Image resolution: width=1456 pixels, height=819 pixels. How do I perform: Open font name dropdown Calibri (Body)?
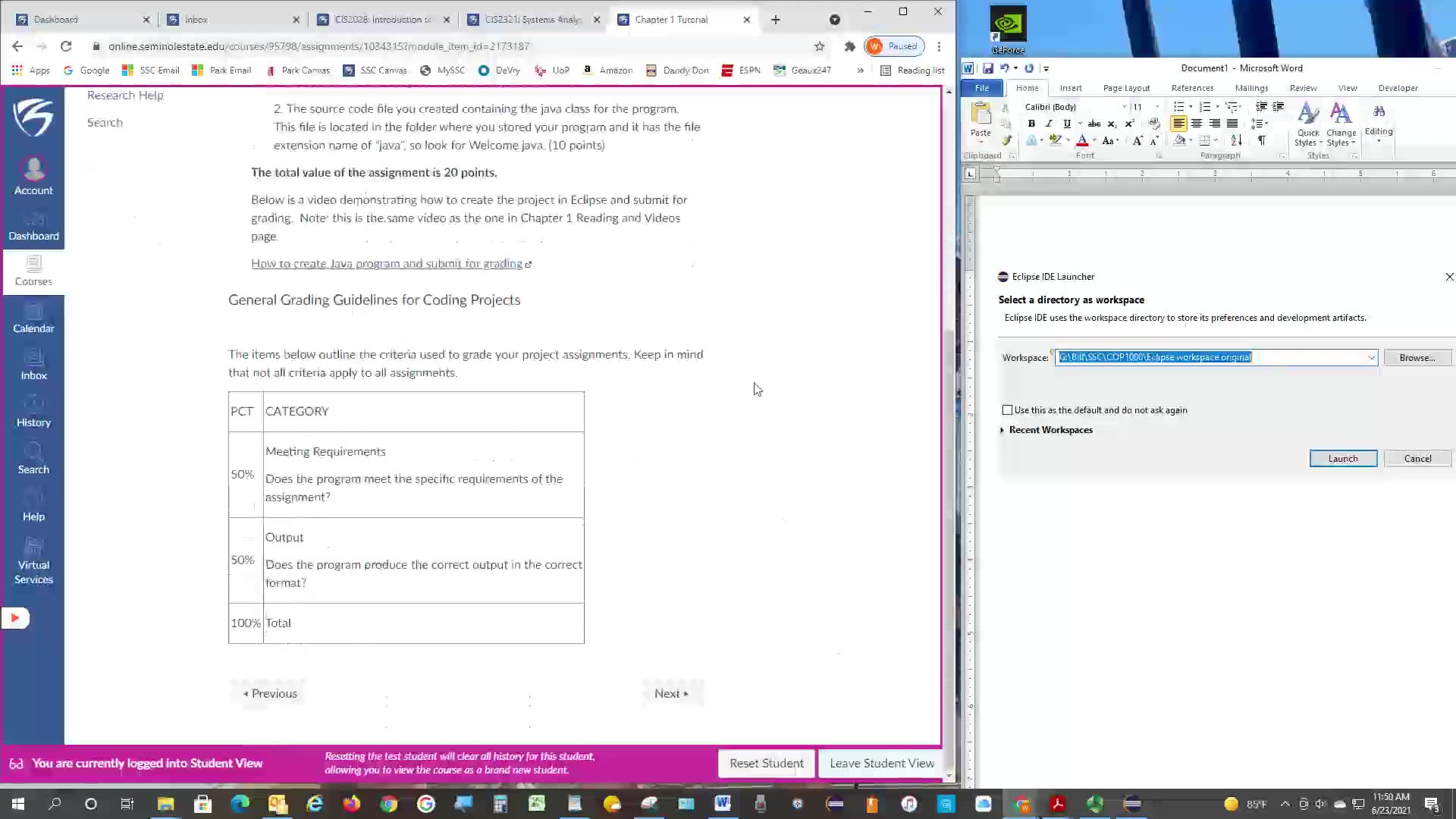(x=1124, y=107)
